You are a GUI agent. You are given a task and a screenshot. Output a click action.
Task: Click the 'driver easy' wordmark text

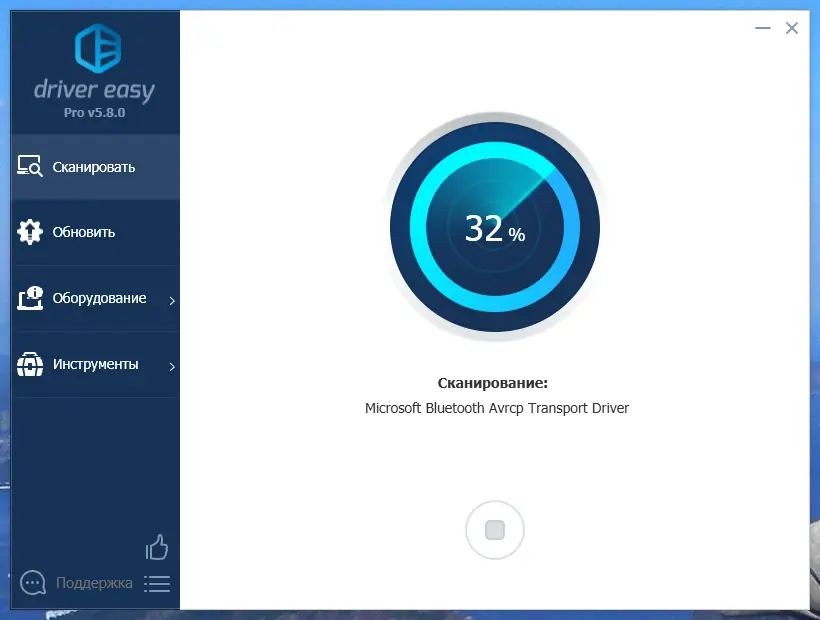tap(95, 90)
